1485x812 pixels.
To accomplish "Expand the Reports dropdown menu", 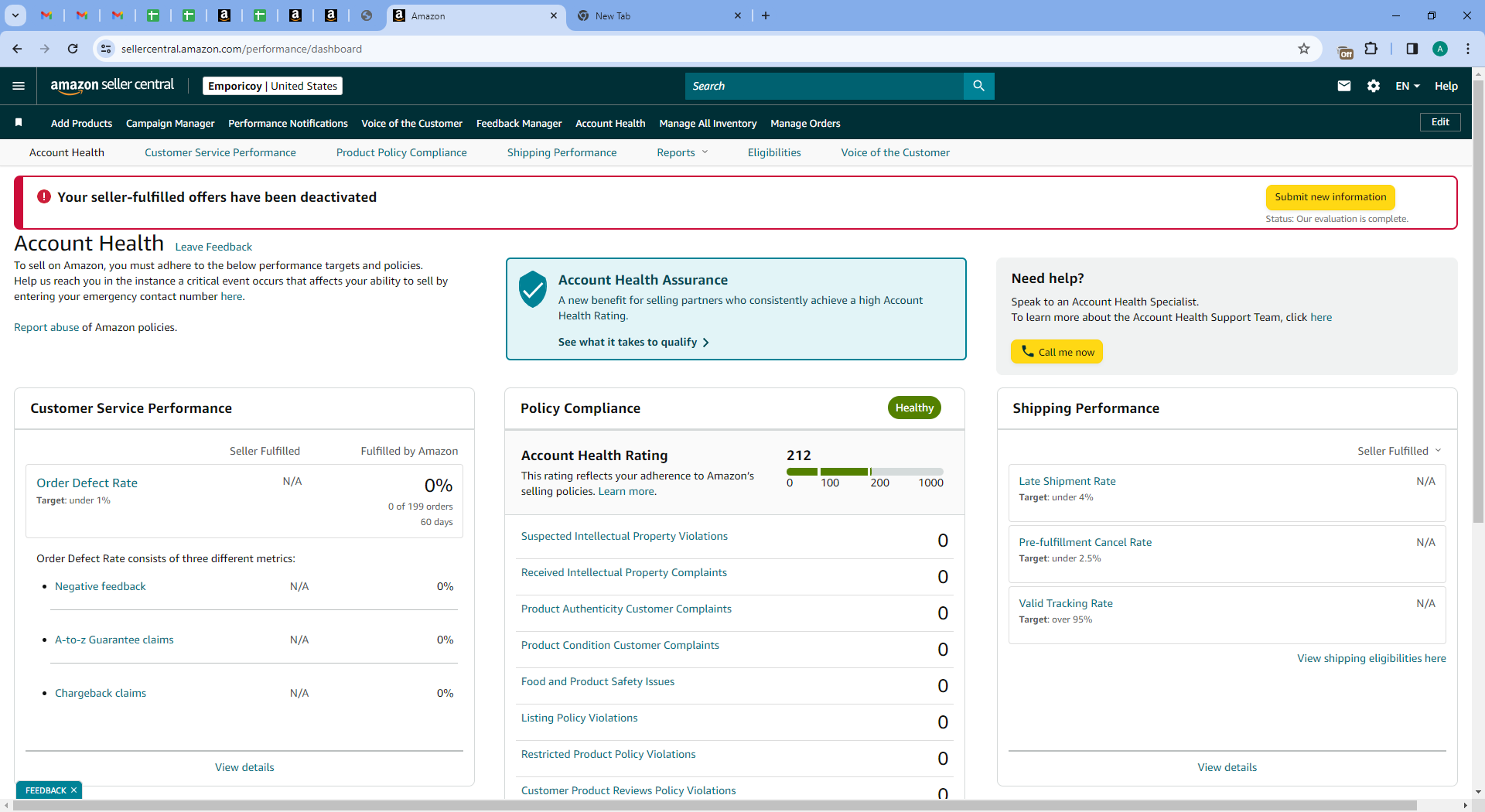I will (x=682, y=152).
